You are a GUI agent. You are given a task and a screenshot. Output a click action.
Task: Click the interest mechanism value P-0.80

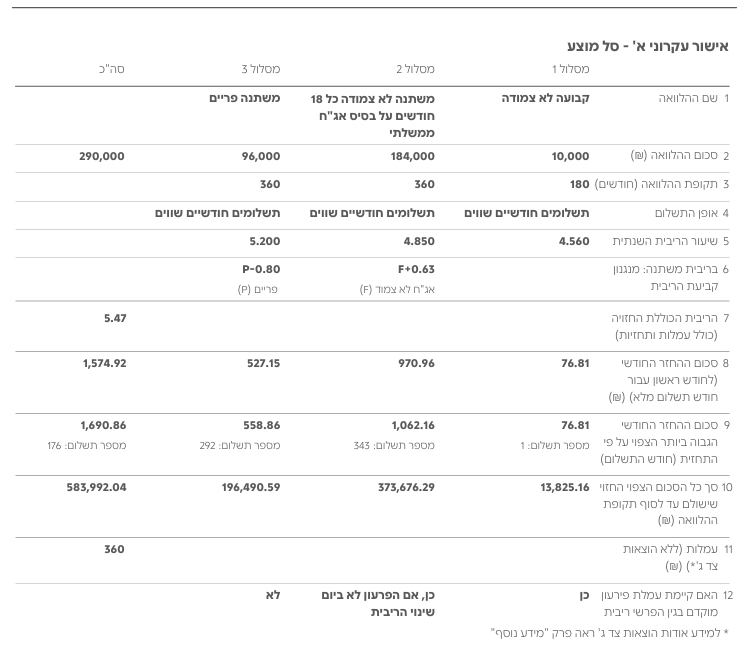(x=261, y=269)
